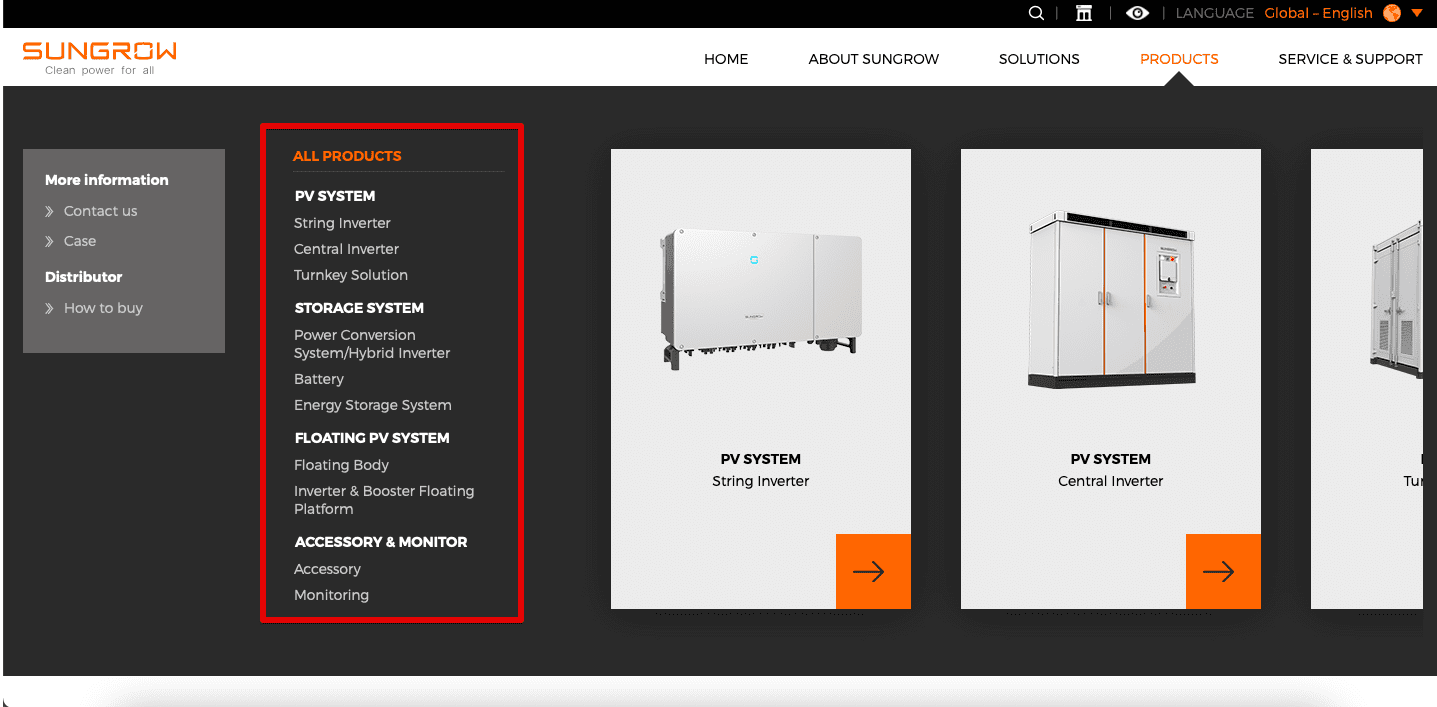This screenshot has height=707, width=1437.
Task: Click the partially visible third product card image
Action: pyautogui.click(x=1395, y=300)
